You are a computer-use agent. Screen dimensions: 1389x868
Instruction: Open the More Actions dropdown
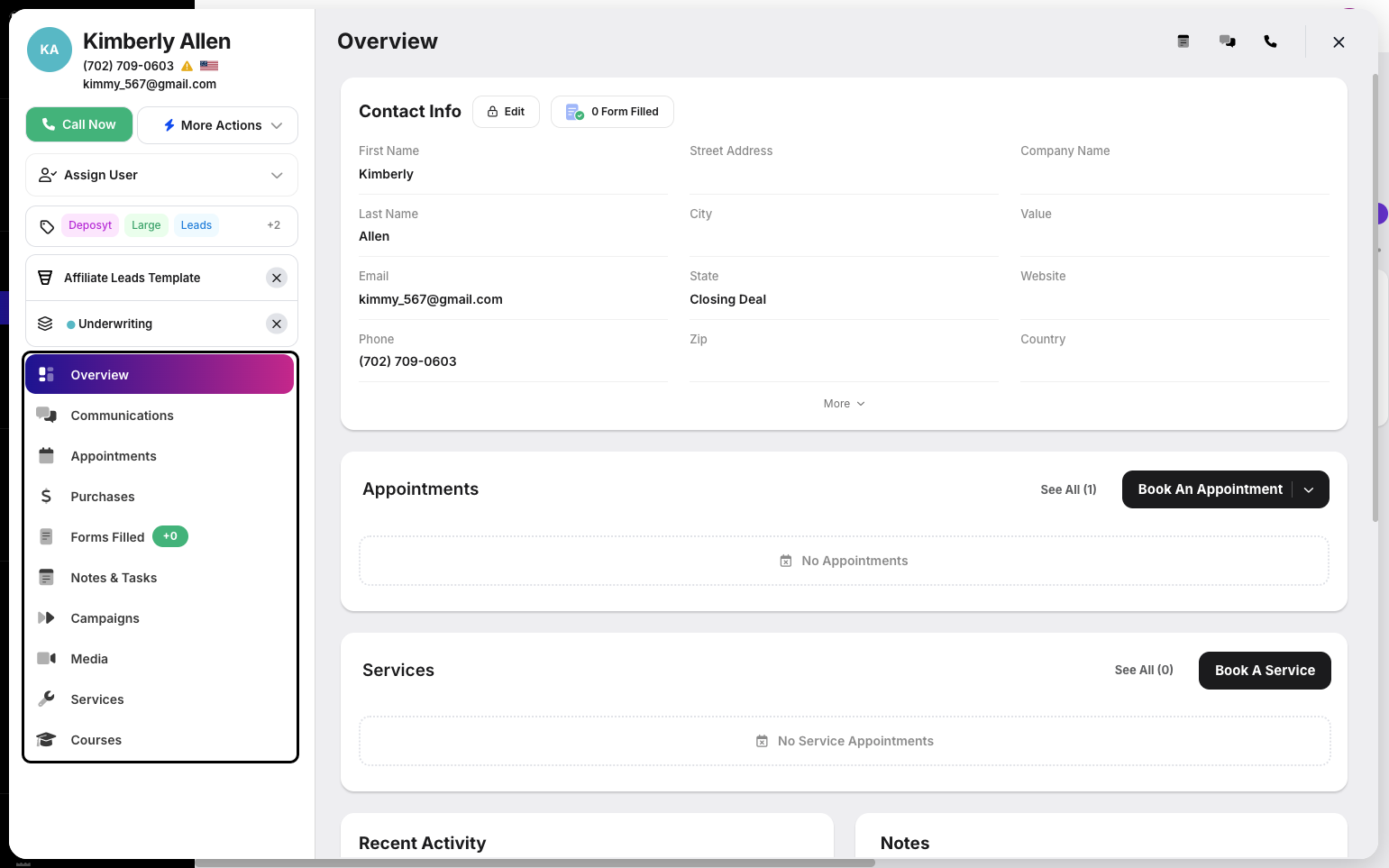click(217, 125)
